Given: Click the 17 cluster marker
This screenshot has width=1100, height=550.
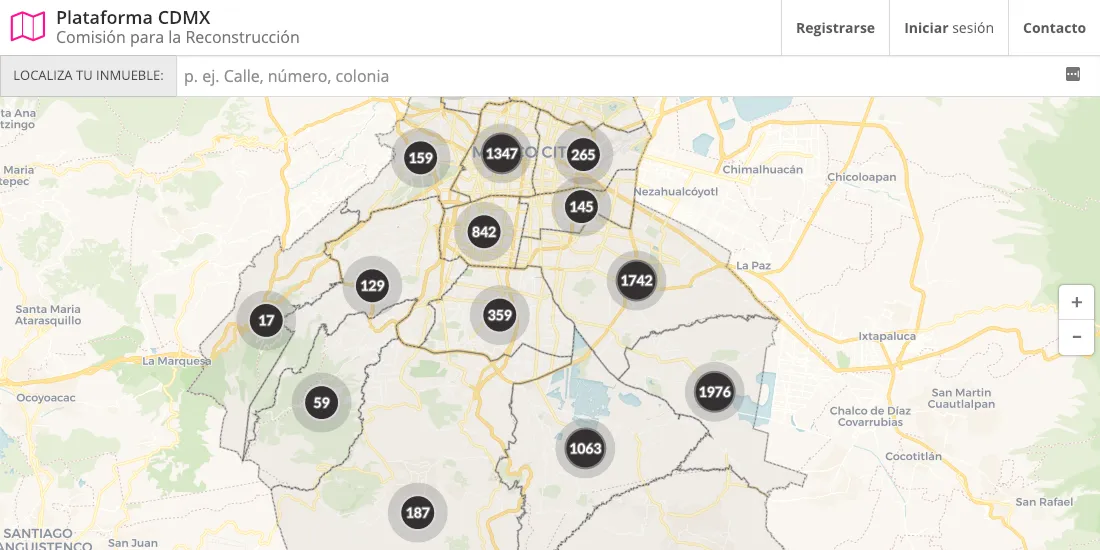Looking at the screenshot, I should 266,321.
